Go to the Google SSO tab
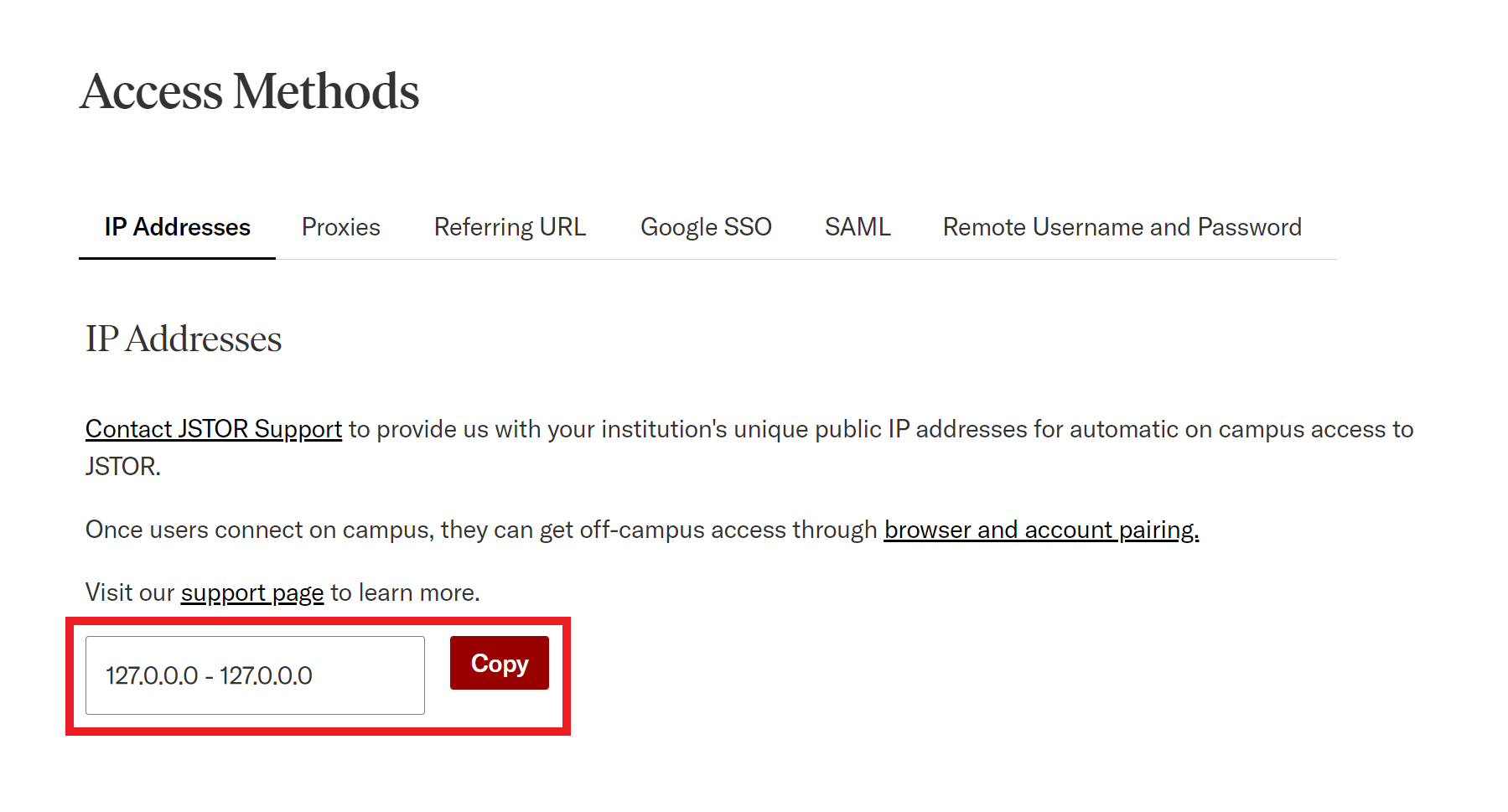Viewport: 1508px width, 812px height. 706,227
